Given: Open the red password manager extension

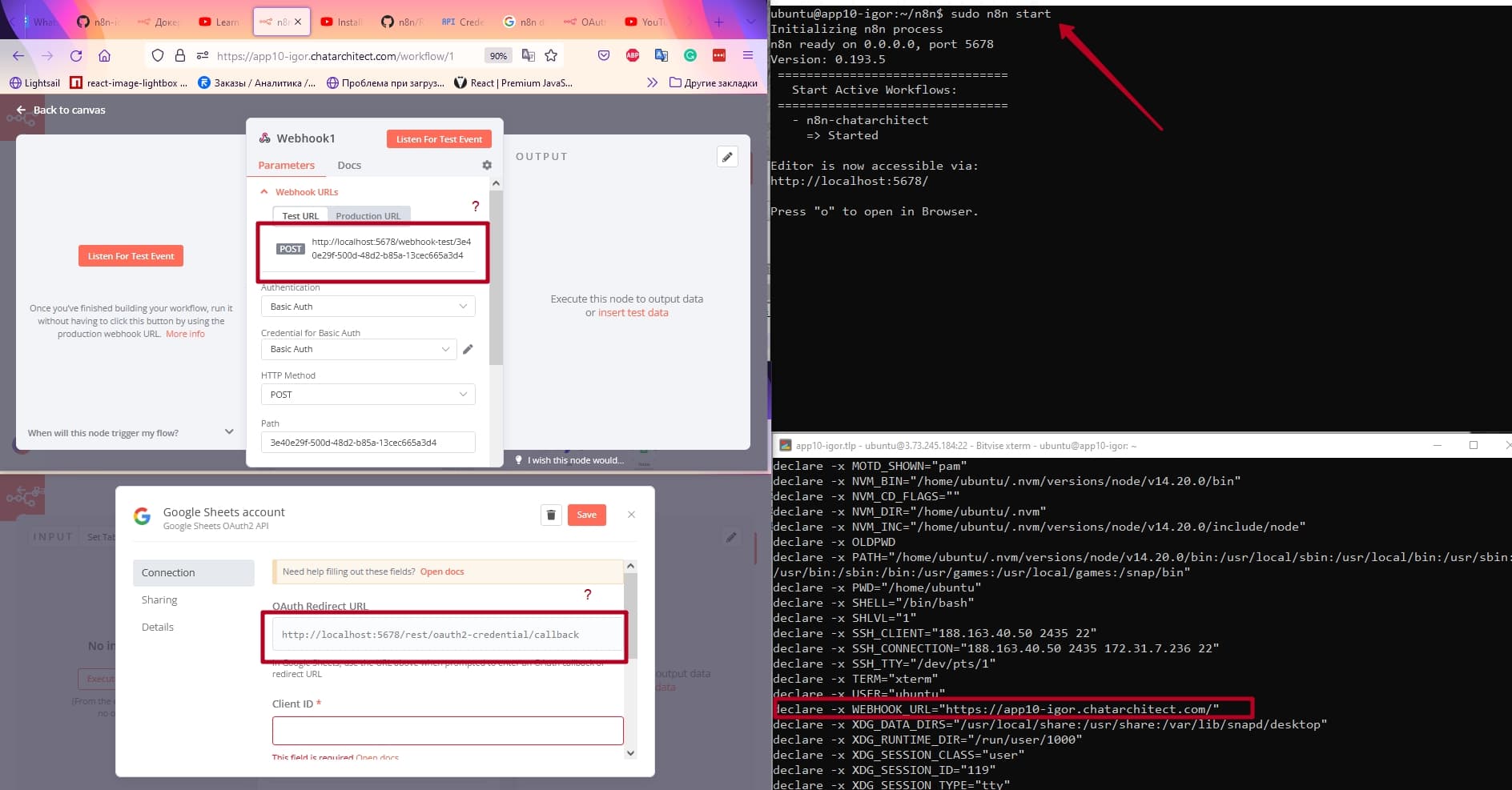Looking at the screenshot, I should (719, 55).
